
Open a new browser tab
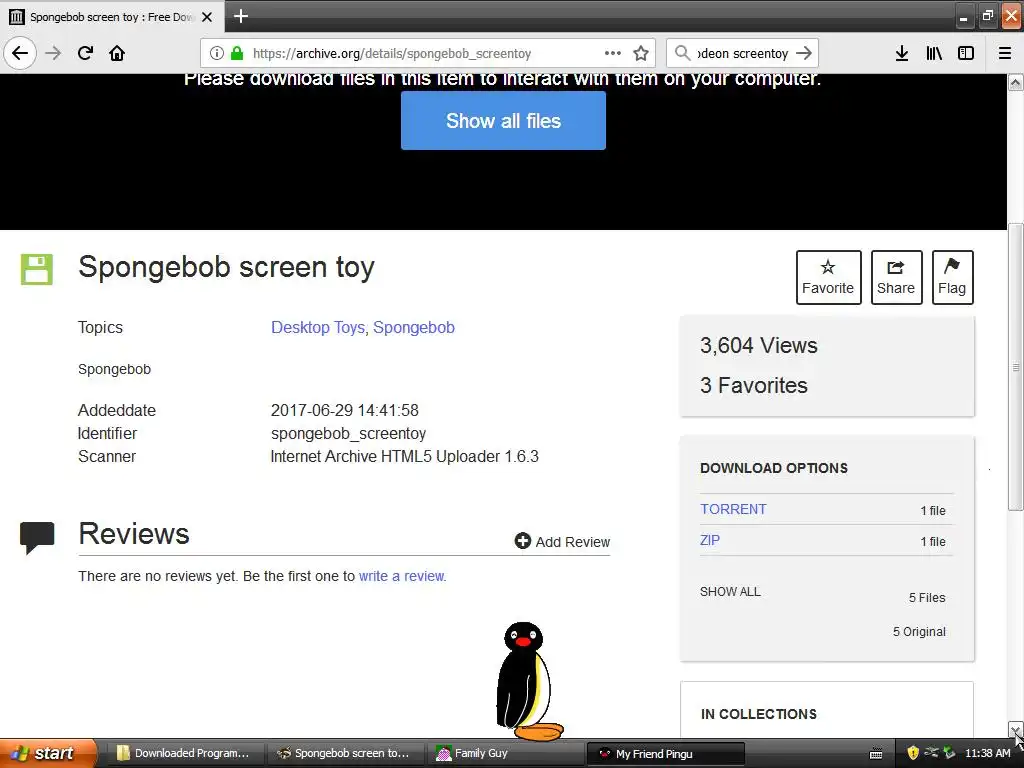[x=240, y=16]
